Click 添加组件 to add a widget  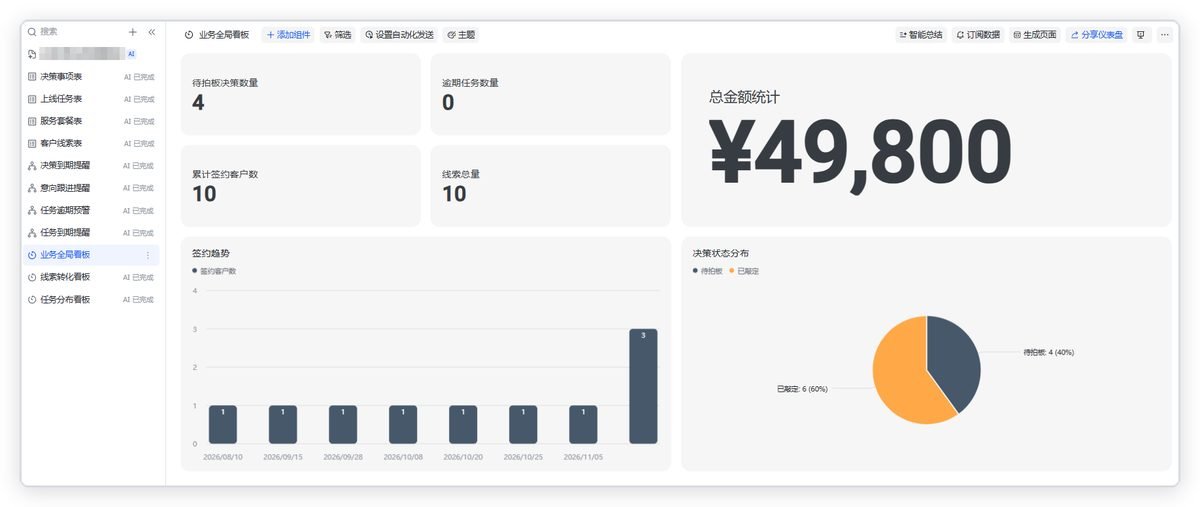(x=289, y=34)
